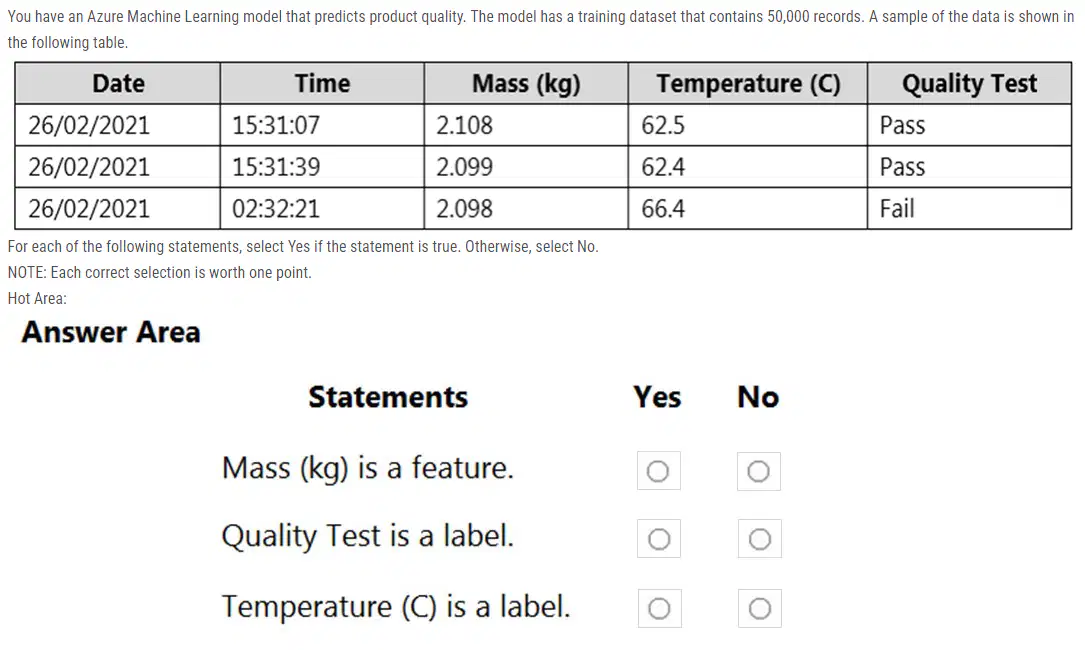Click the Statements column heading
1085x650 pixels.
pyautogui.click(x=388, y=397)
